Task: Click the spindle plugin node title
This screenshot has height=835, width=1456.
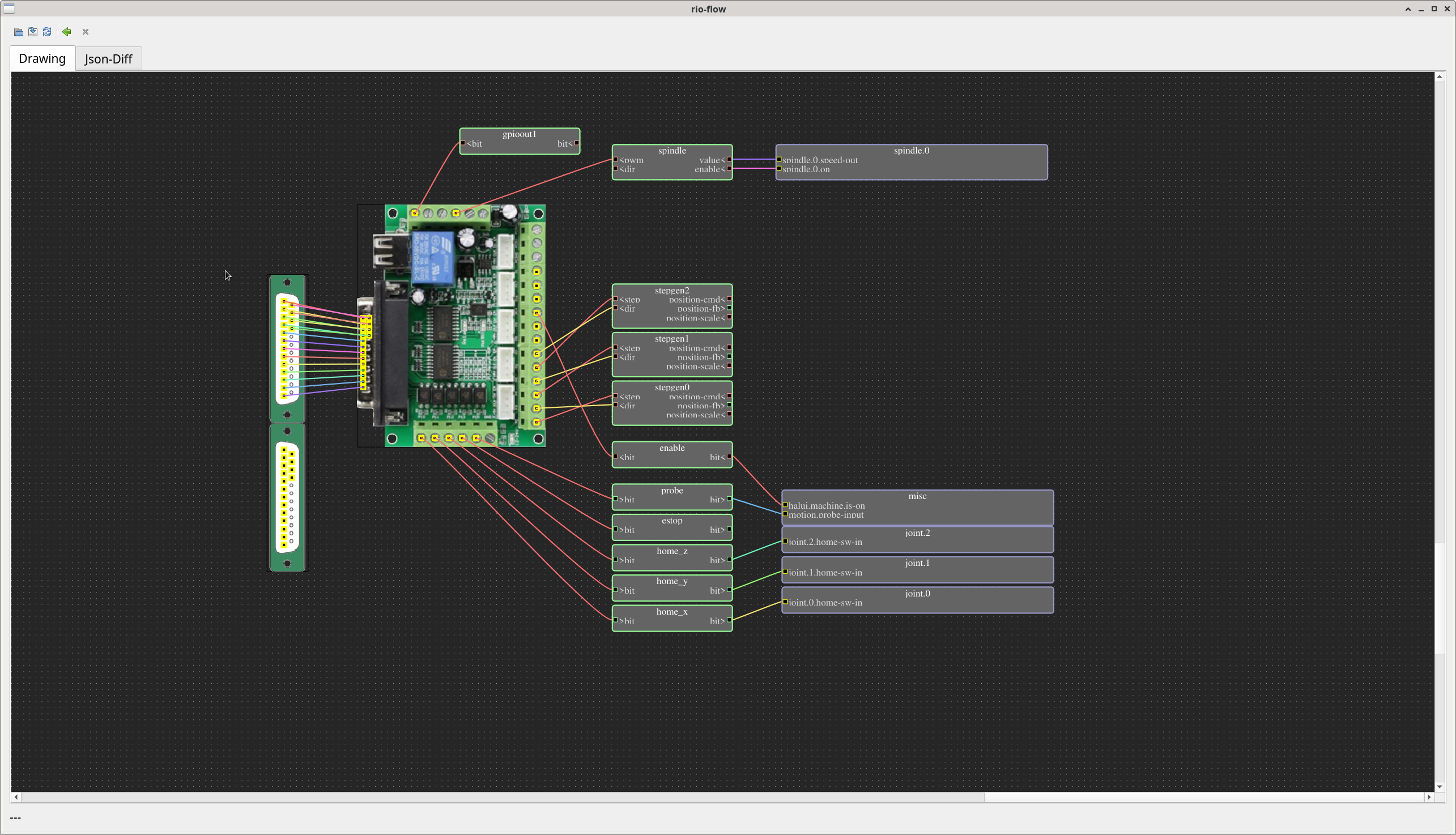Action: click(x=671, y=150)
